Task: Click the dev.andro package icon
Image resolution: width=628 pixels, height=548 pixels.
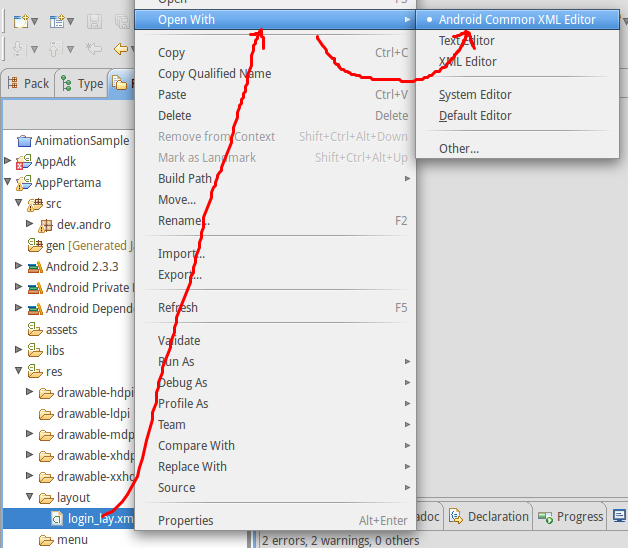Action: click(x=45, y=225)
